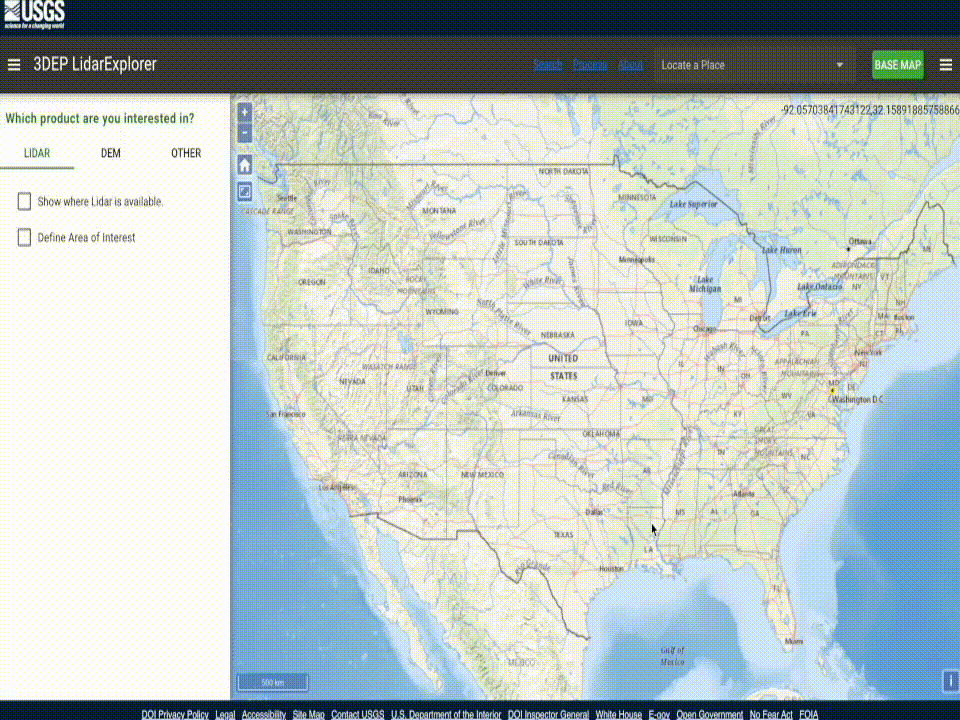Click the coordinates readout on the map

tap(870, 110)
